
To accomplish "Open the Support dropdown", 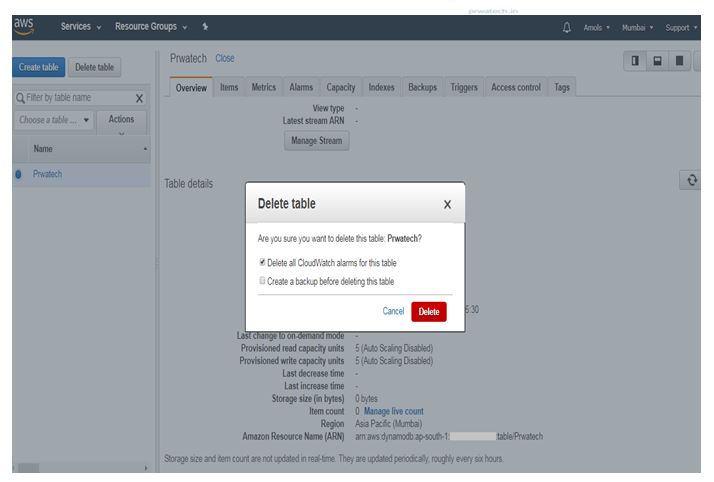I will pos(681,28).
